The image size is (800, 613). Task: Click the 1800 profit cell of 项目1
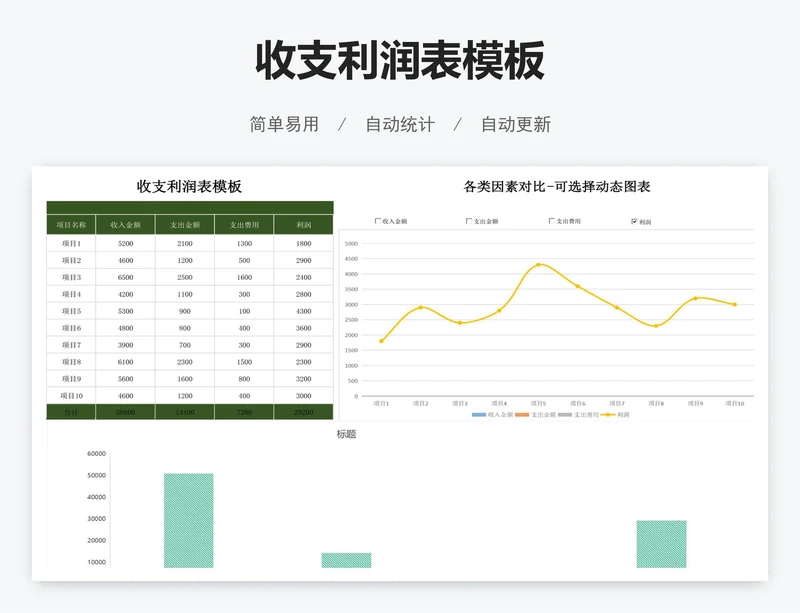[x=304, y=243]
